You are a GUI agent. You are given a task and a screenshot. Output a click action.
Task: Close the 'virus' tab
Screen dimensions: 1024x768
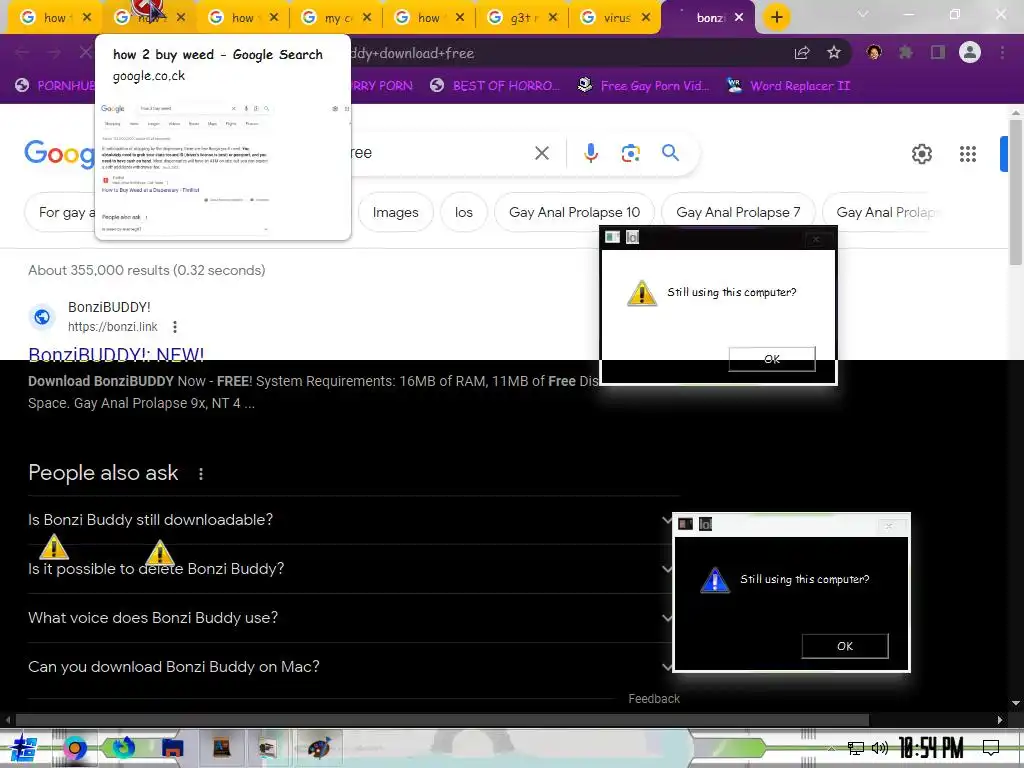[x=646, y=18]
